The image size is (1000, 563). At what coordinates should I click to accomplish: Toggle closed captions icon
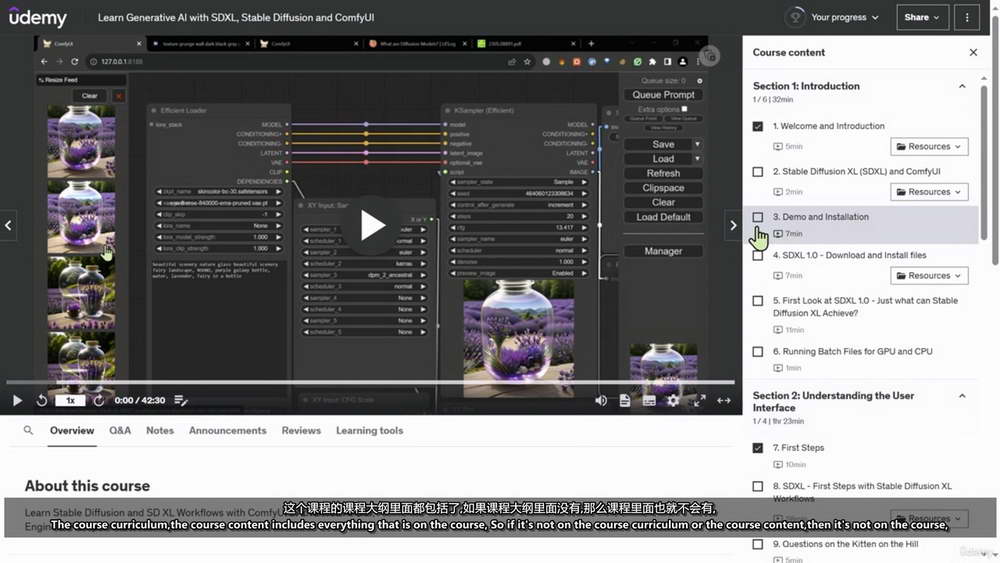tap(649, 400)
